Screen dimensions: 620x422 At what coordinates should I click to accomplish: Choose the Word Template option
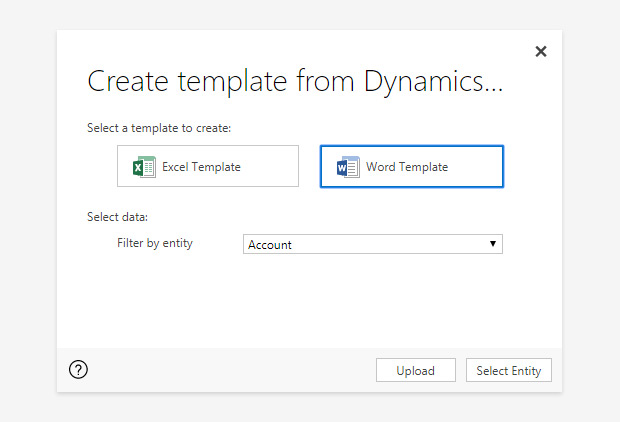click(412, 167)
